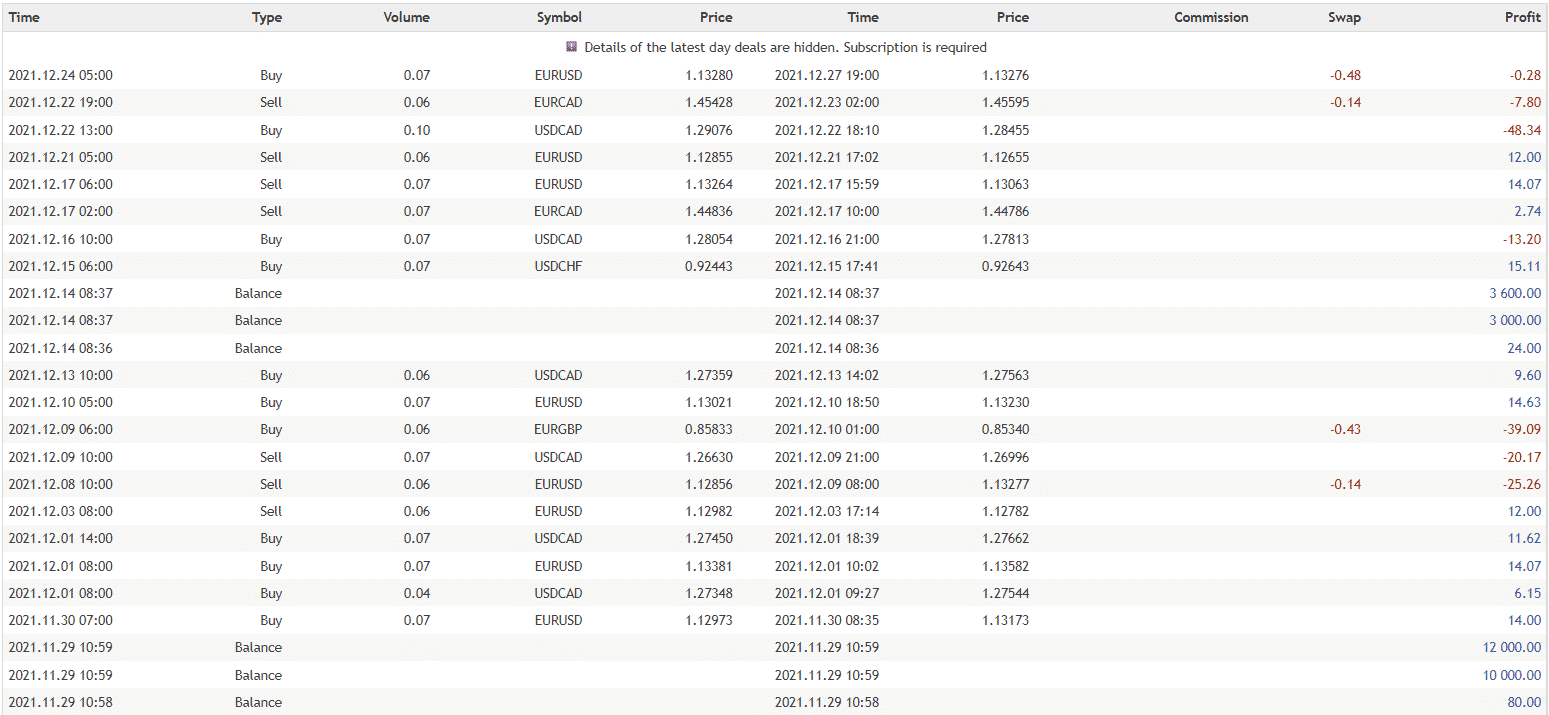The height and width of the screenshot is (715, 1549).
Task: Click the Volume column header
Action: coord(407,17)
